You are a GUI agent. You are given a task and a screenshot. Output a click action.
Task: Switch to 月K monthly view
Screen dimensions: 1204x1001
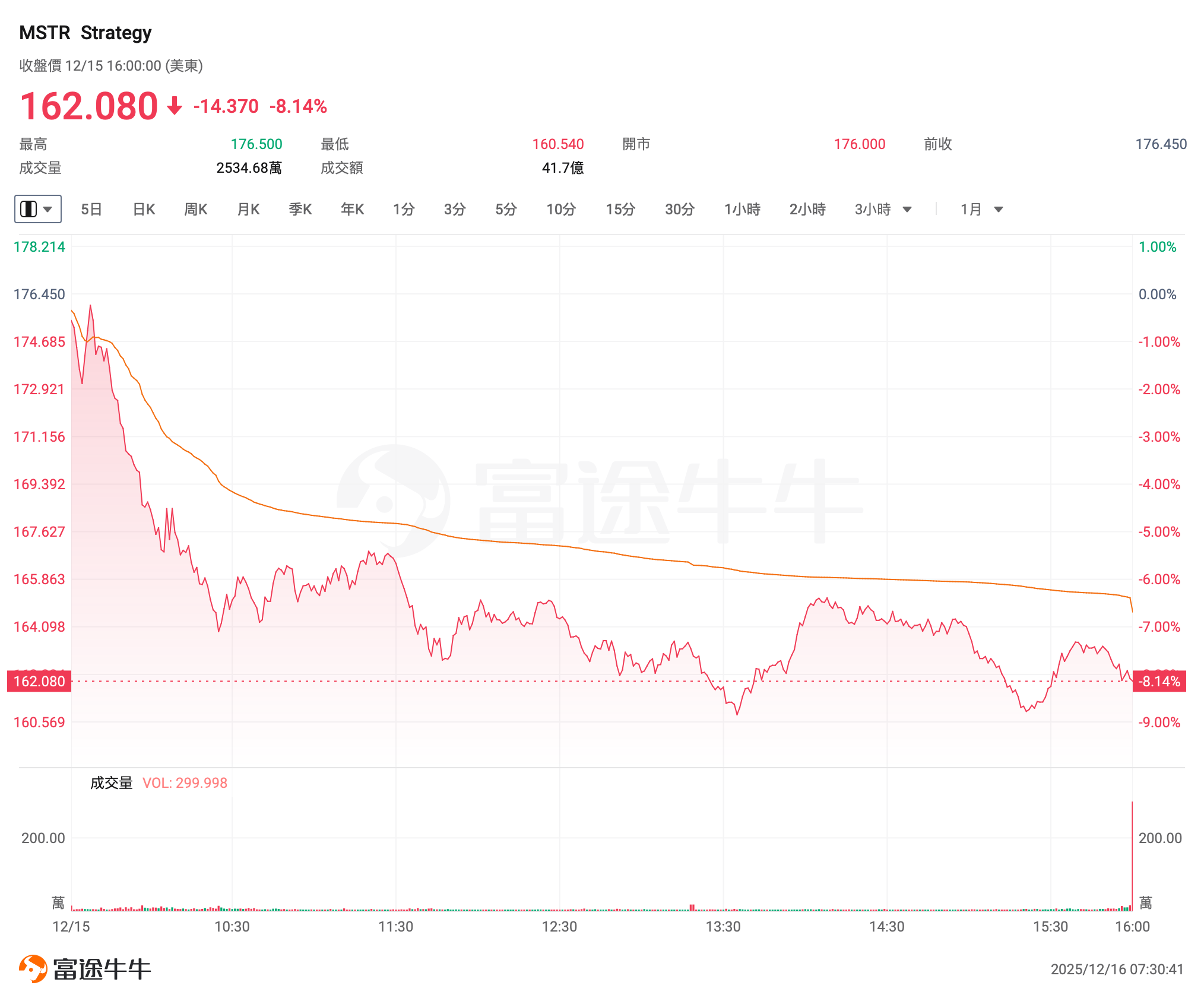pos(248,210)
